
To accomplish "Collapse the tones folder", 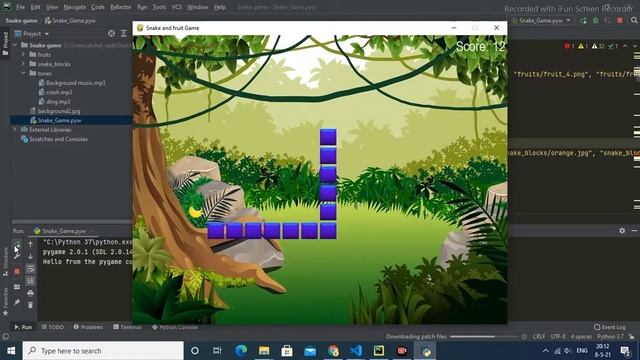I will [x=23, y=73].
